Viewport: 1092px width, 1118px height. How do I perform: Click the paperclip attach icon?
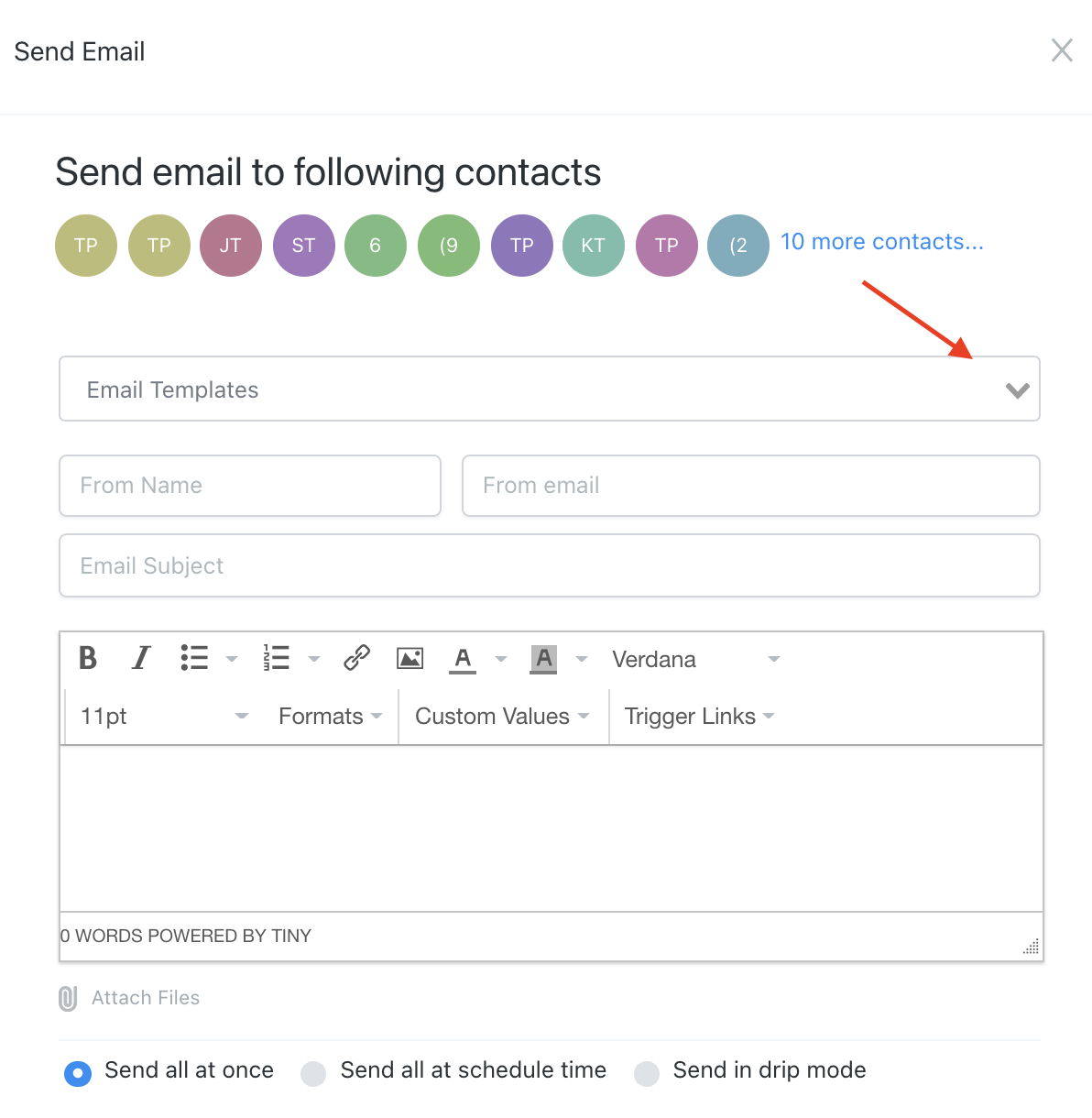[68, 998]
